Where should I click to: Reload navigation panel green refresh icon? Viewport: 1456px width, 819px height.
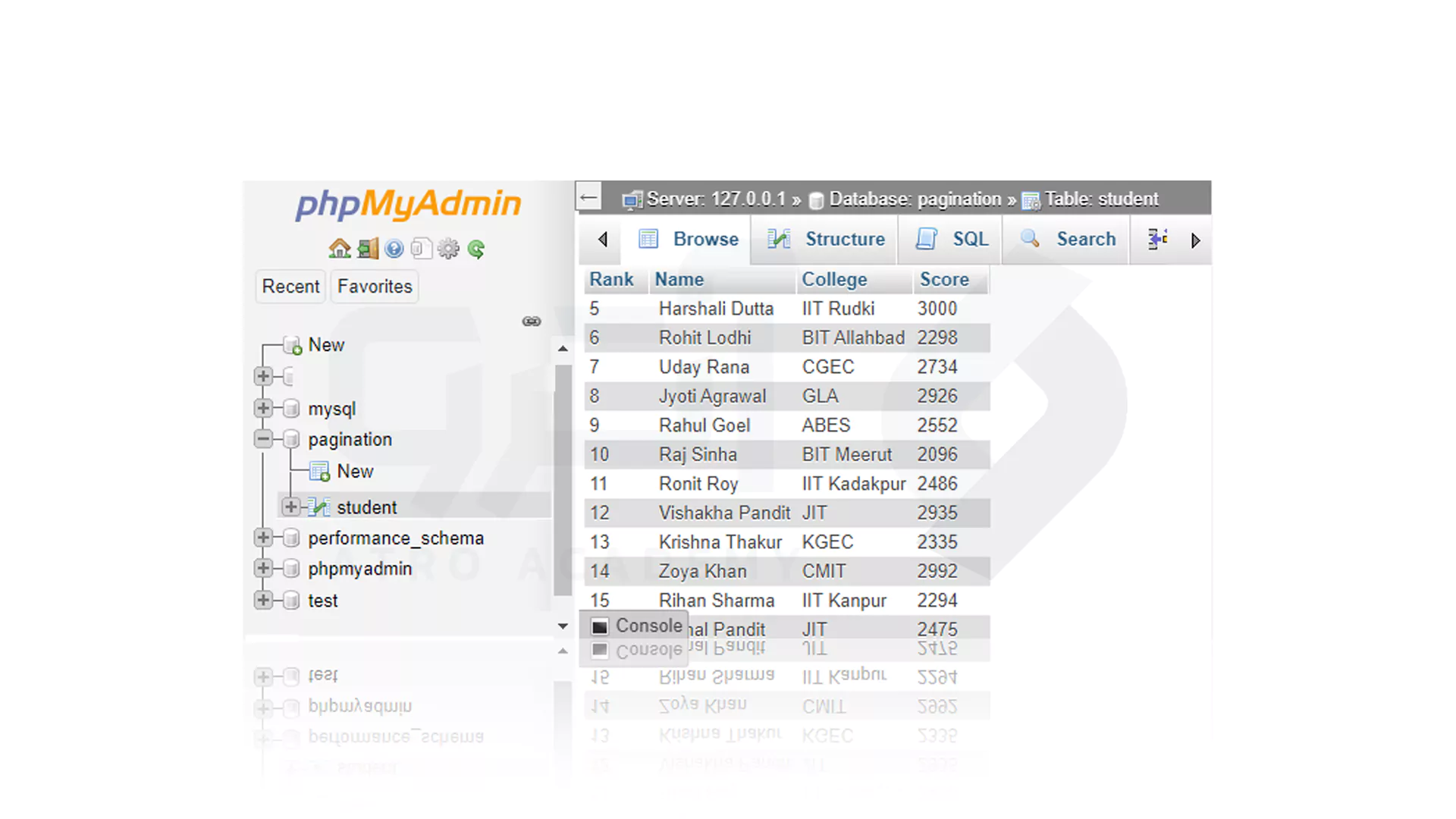pyautogui.click(x=476, y=248)
